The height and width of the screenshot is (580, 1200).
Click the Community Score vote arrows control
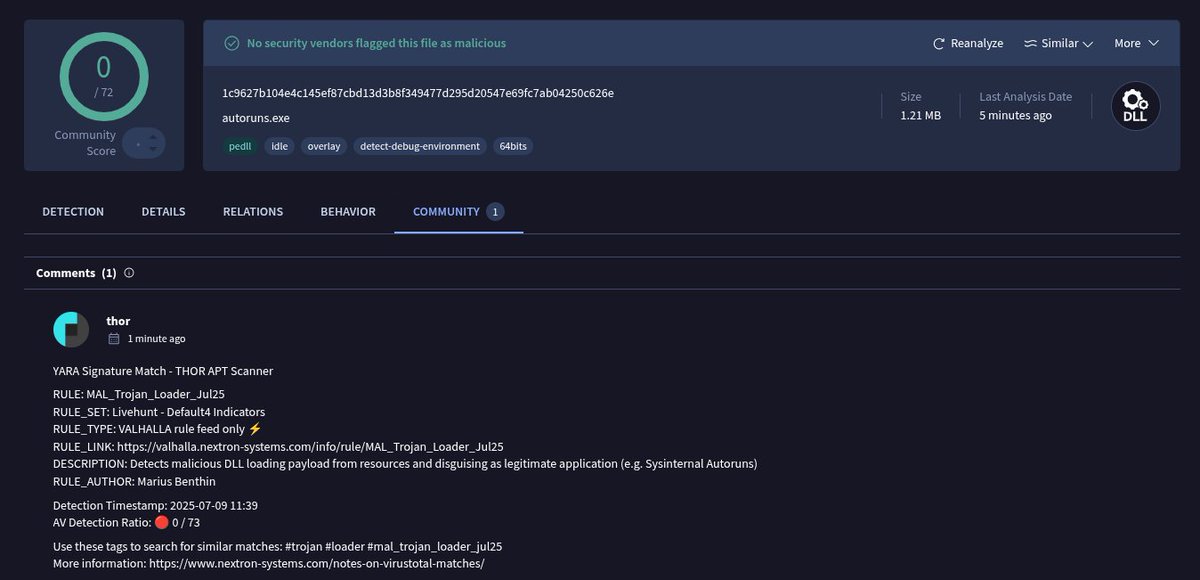tap(144, 142)
